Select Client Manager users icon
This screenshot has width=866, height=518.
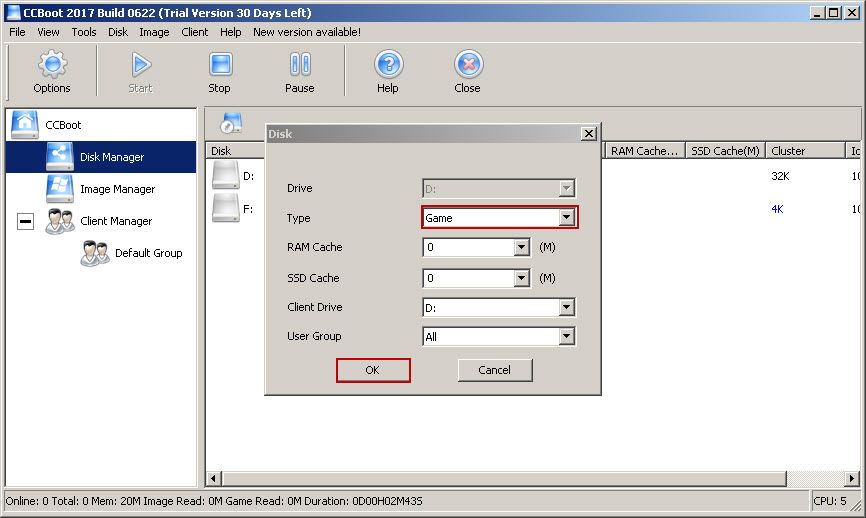pyautogui.click(x=60, y=221)
